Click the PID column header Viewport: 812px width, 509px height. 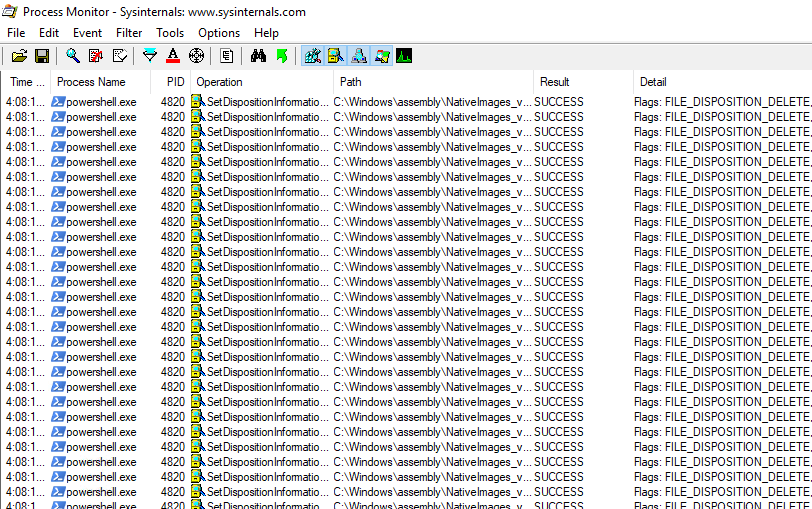pyautogui.click(x=171, y=82)
